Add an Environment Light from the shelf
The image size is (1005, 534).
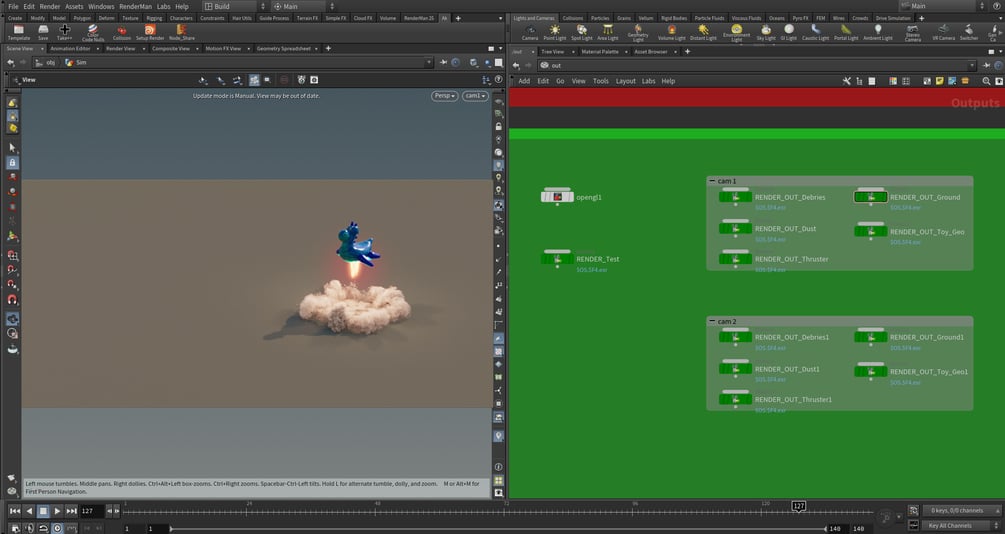click(x=736, y=33)
